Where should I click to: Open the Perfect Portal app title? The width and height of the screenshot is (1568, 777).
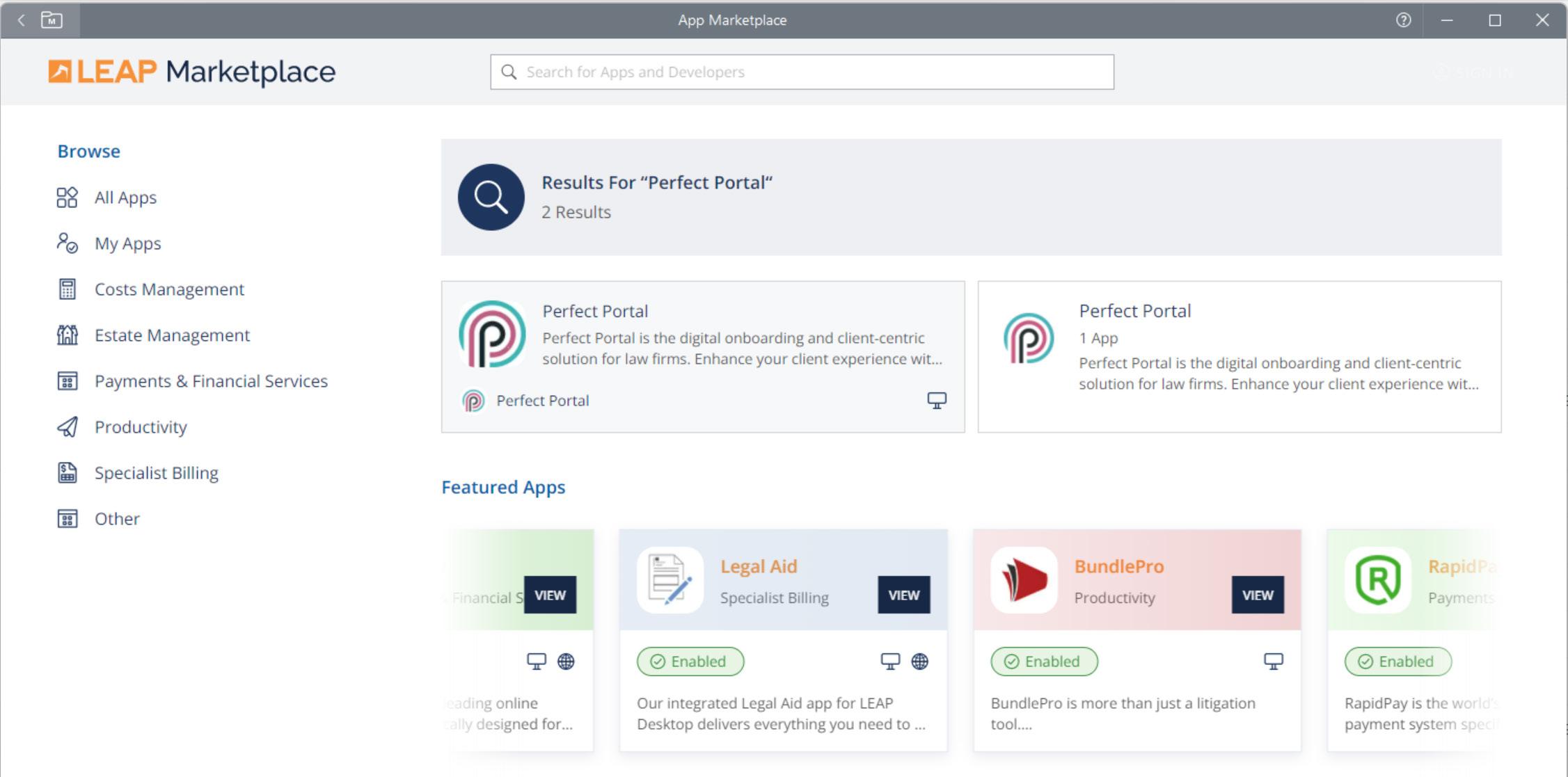point(596,311)
